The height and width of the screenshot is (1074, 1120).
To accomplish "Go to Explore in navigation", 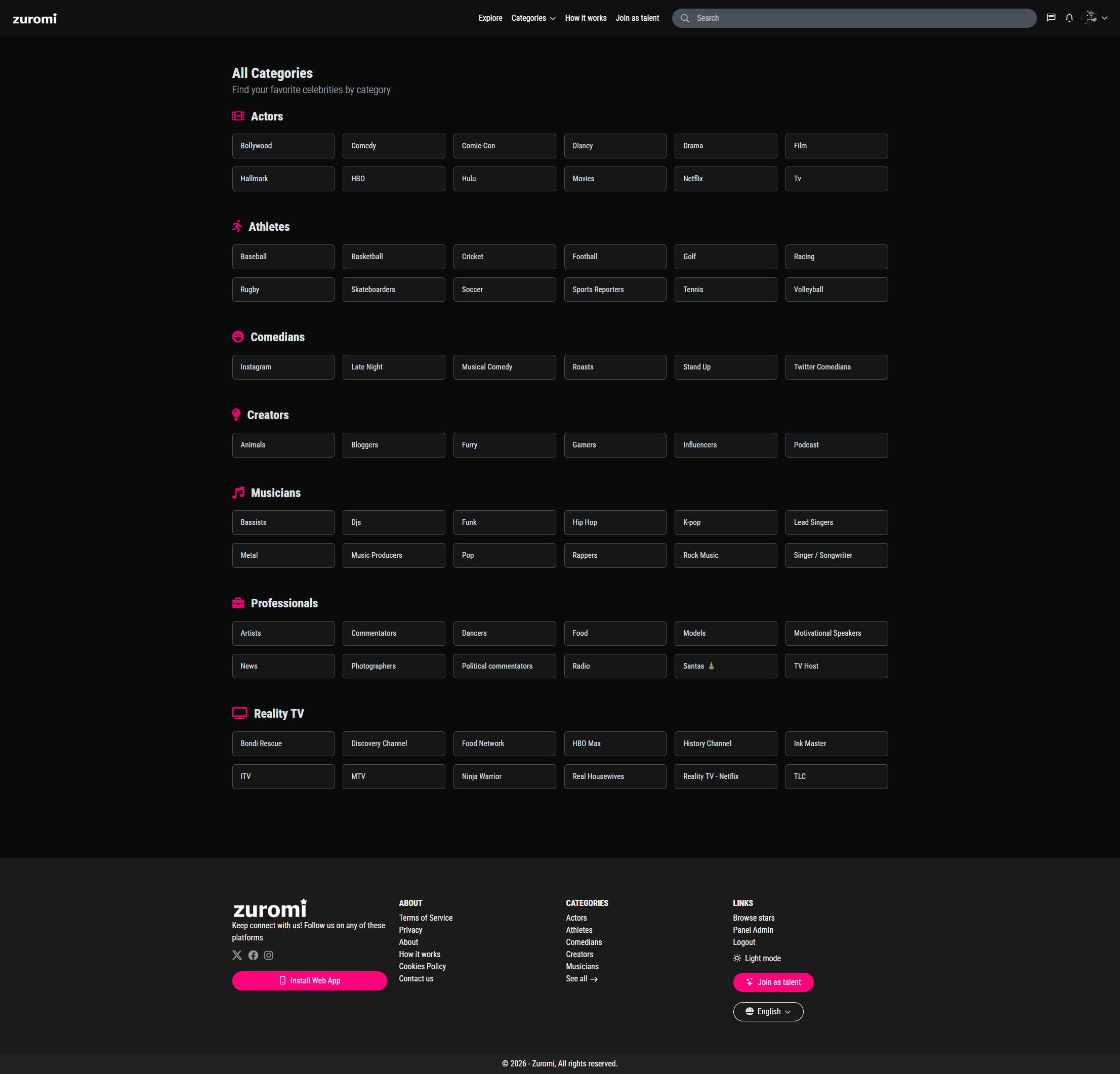I will [490, 18].
